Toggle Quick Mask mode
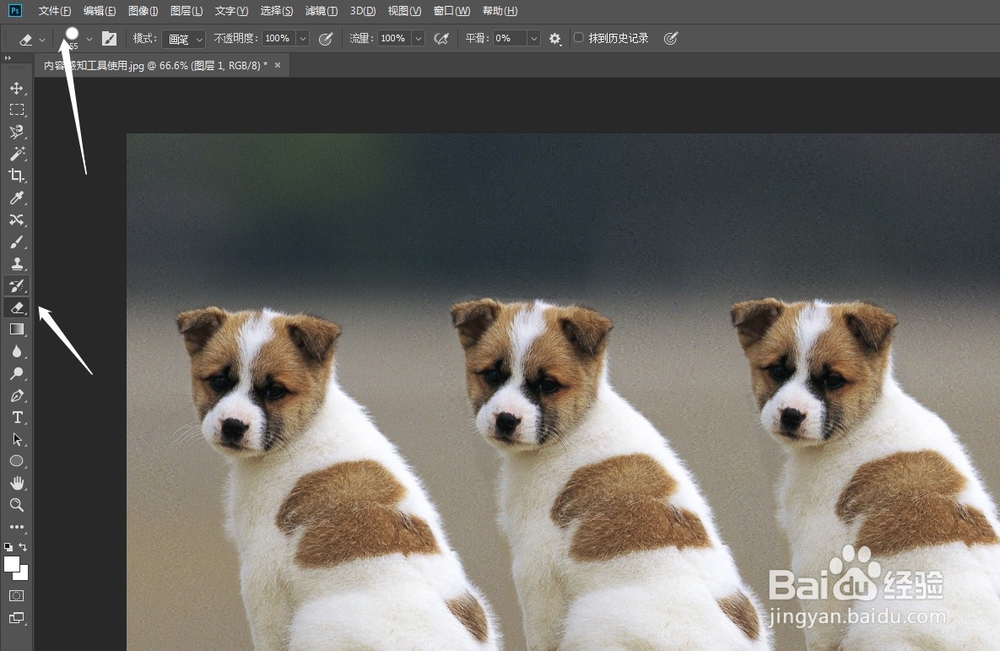This screenshot has height=651, width=1000. click(x=17, y=596)
